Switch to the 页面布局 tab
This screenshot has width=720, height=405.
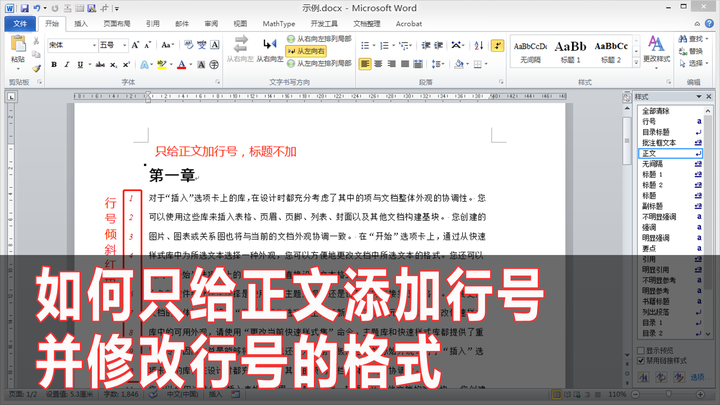click(117, 24)
